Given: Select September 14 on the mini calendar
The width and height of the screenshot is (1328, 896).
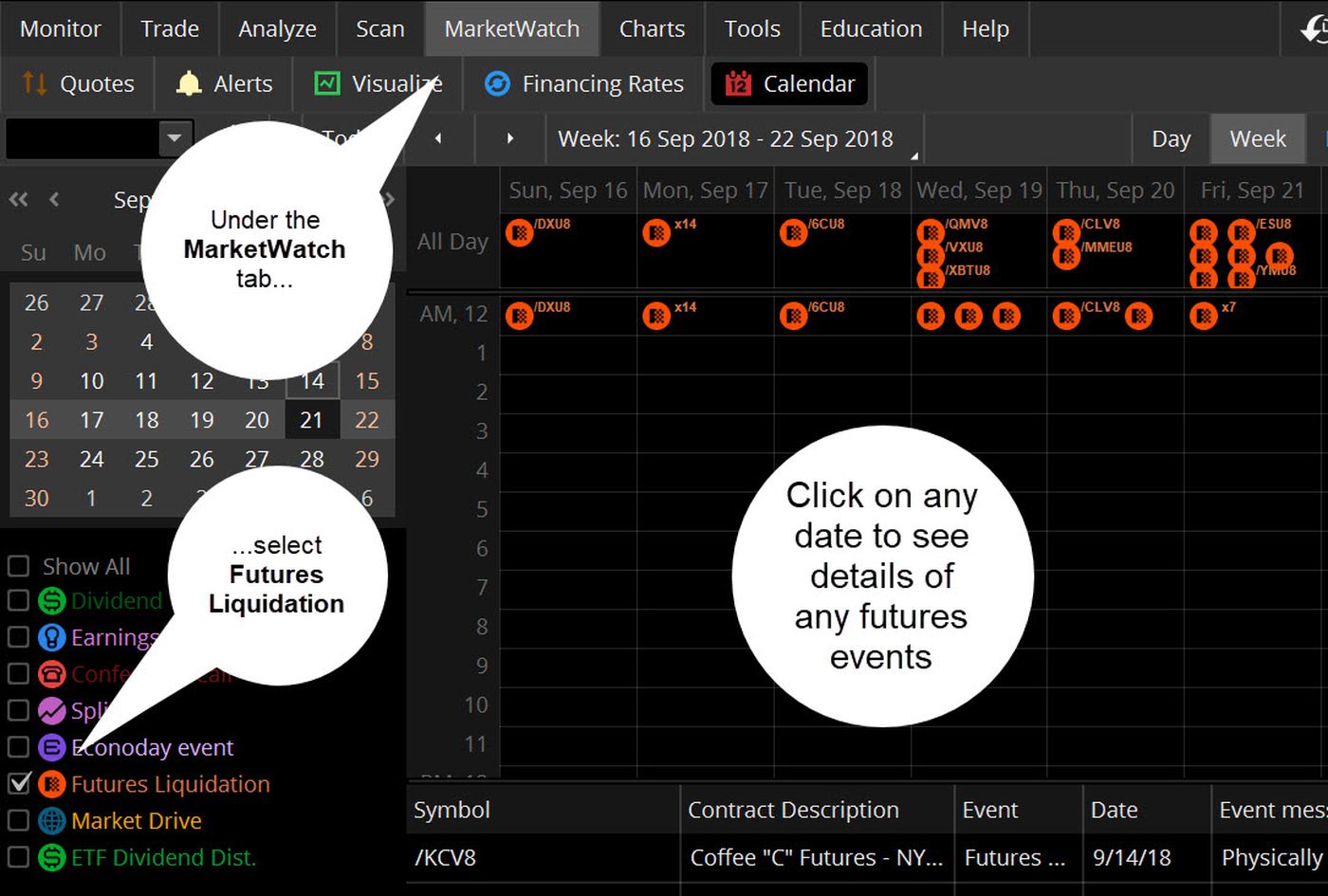Looking at the screenshot, I should pyautogui.click(x=312, y=380).
